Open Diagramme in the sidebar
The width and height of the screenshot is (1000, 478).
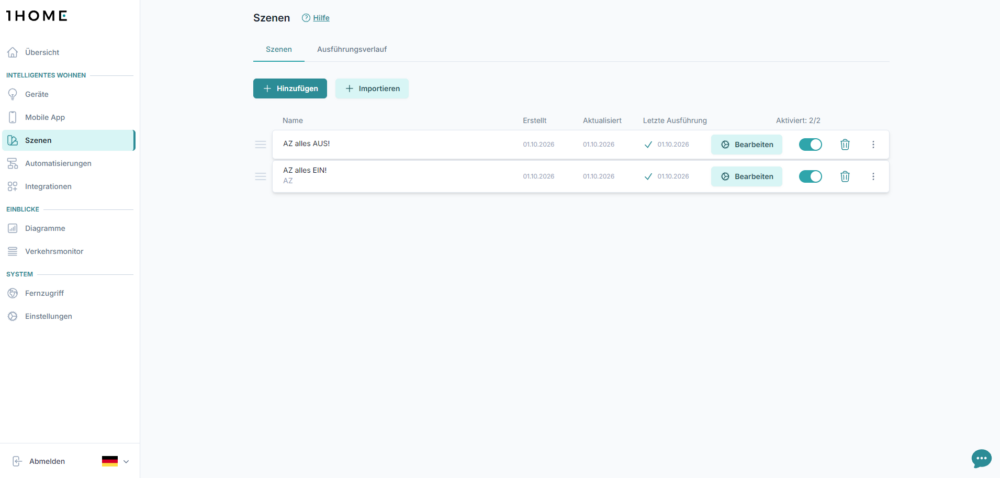point(69,228)
